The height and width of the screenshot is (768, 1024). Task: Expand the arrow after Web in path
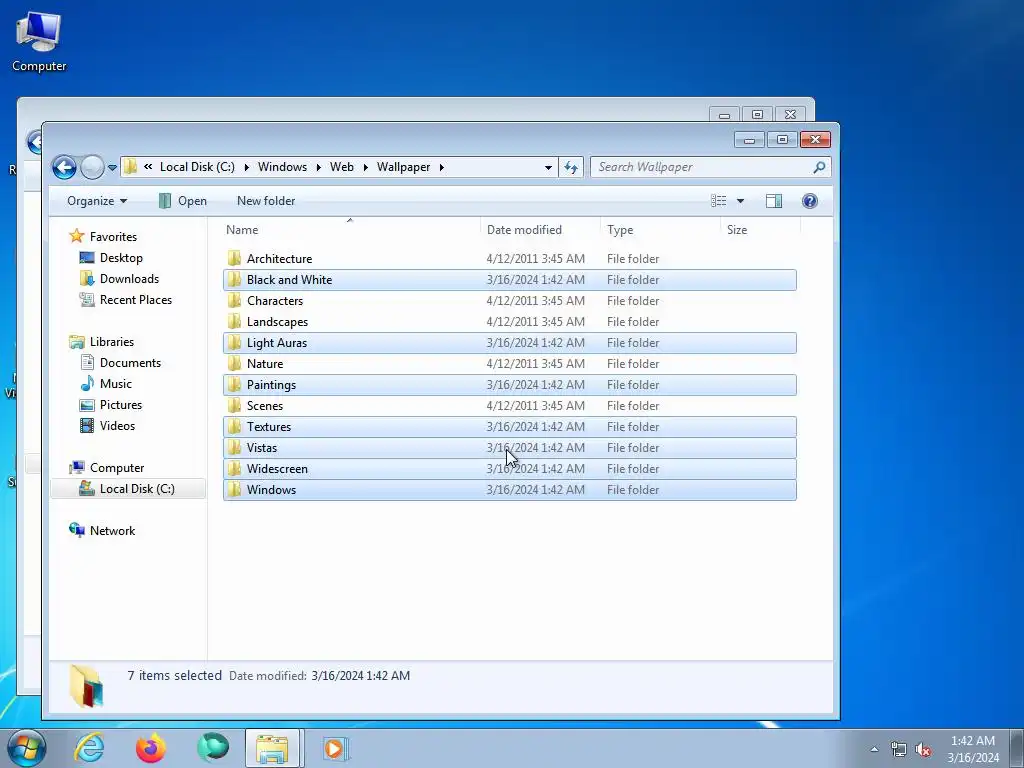pos(365,168)
